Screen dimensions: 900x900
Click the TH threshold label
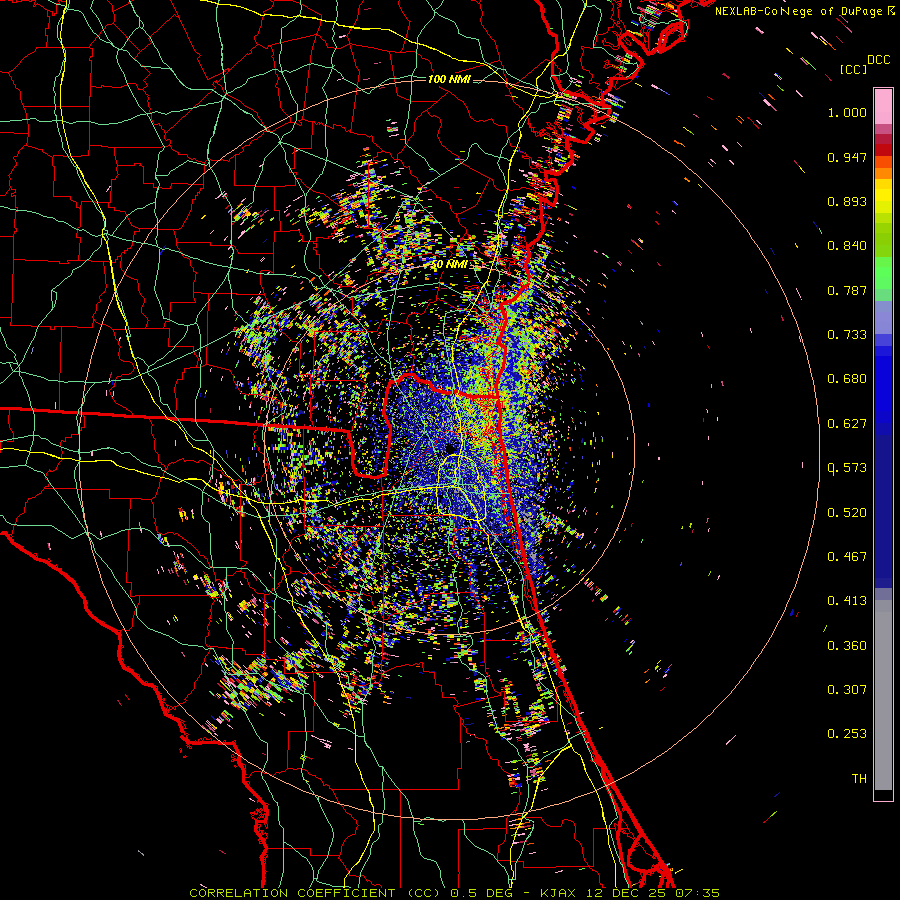point(859,779)
